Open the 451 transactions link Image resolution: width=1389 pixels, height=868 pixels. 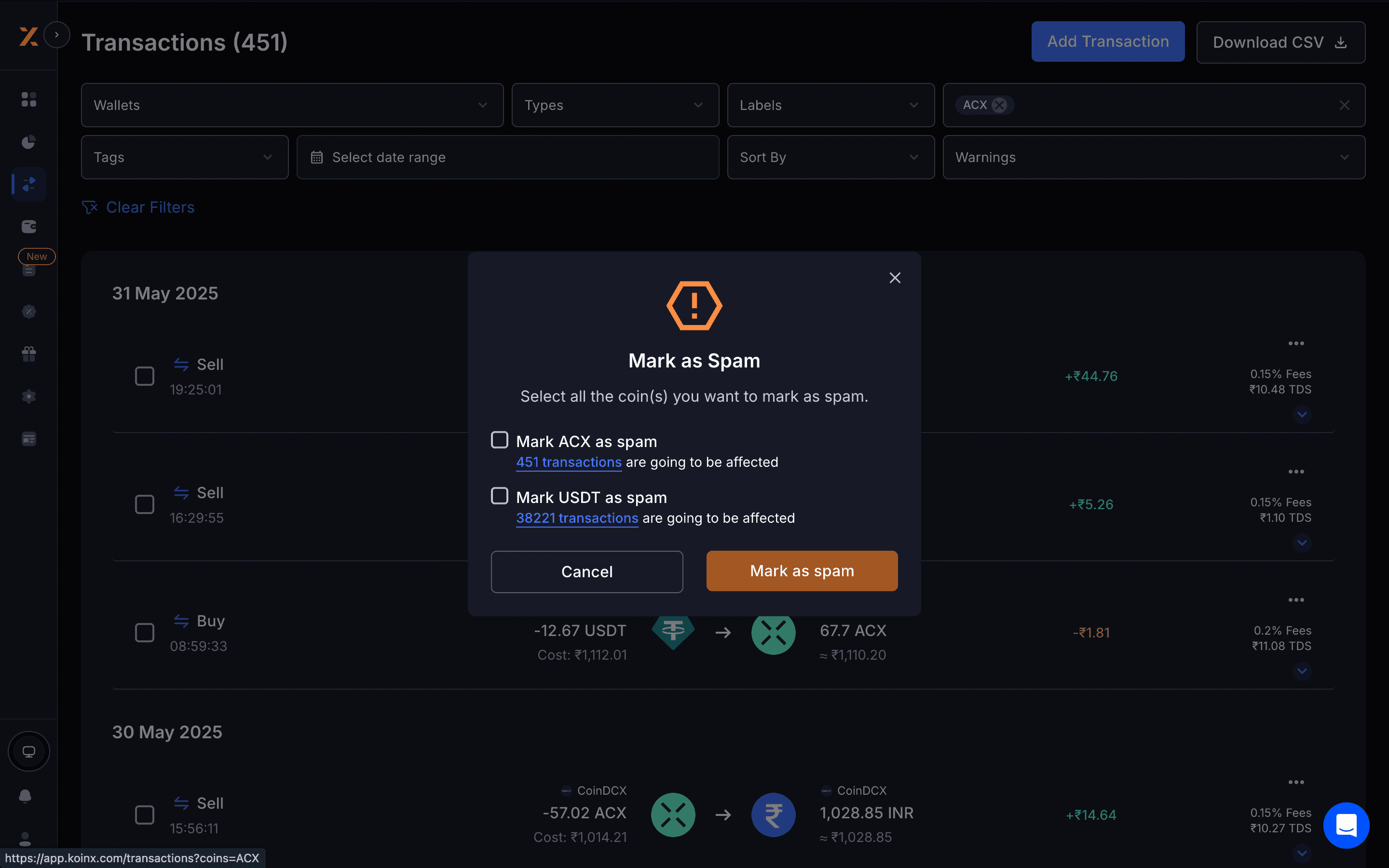coord(568,462)
